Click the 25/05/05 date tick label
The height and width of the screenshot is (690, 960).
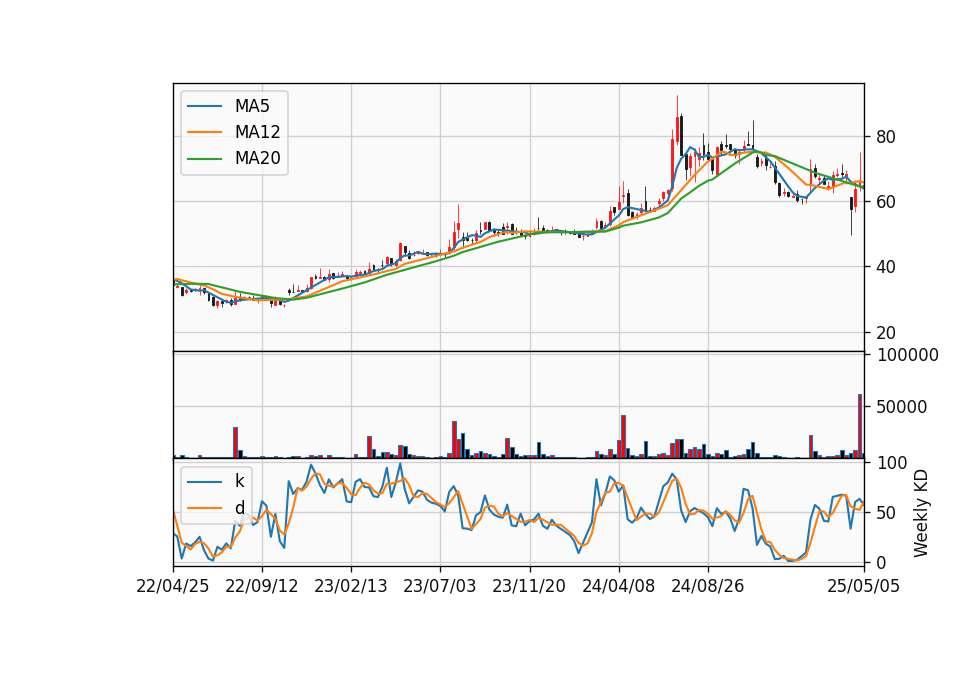tap(864, 586)
